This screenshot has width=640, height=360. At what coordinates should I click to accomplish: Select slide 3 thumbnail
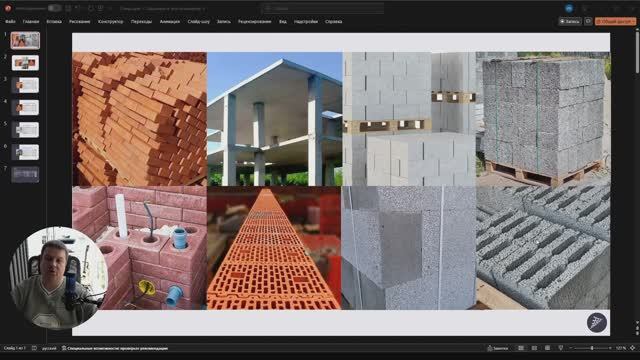[25, 85]
